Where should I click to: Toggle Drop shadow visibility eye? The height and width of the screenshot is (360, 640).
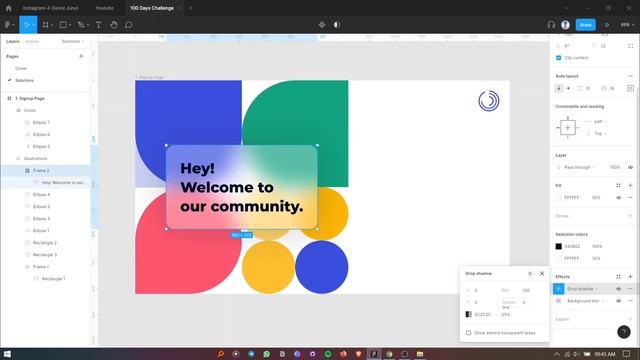(x=618, y=289)
